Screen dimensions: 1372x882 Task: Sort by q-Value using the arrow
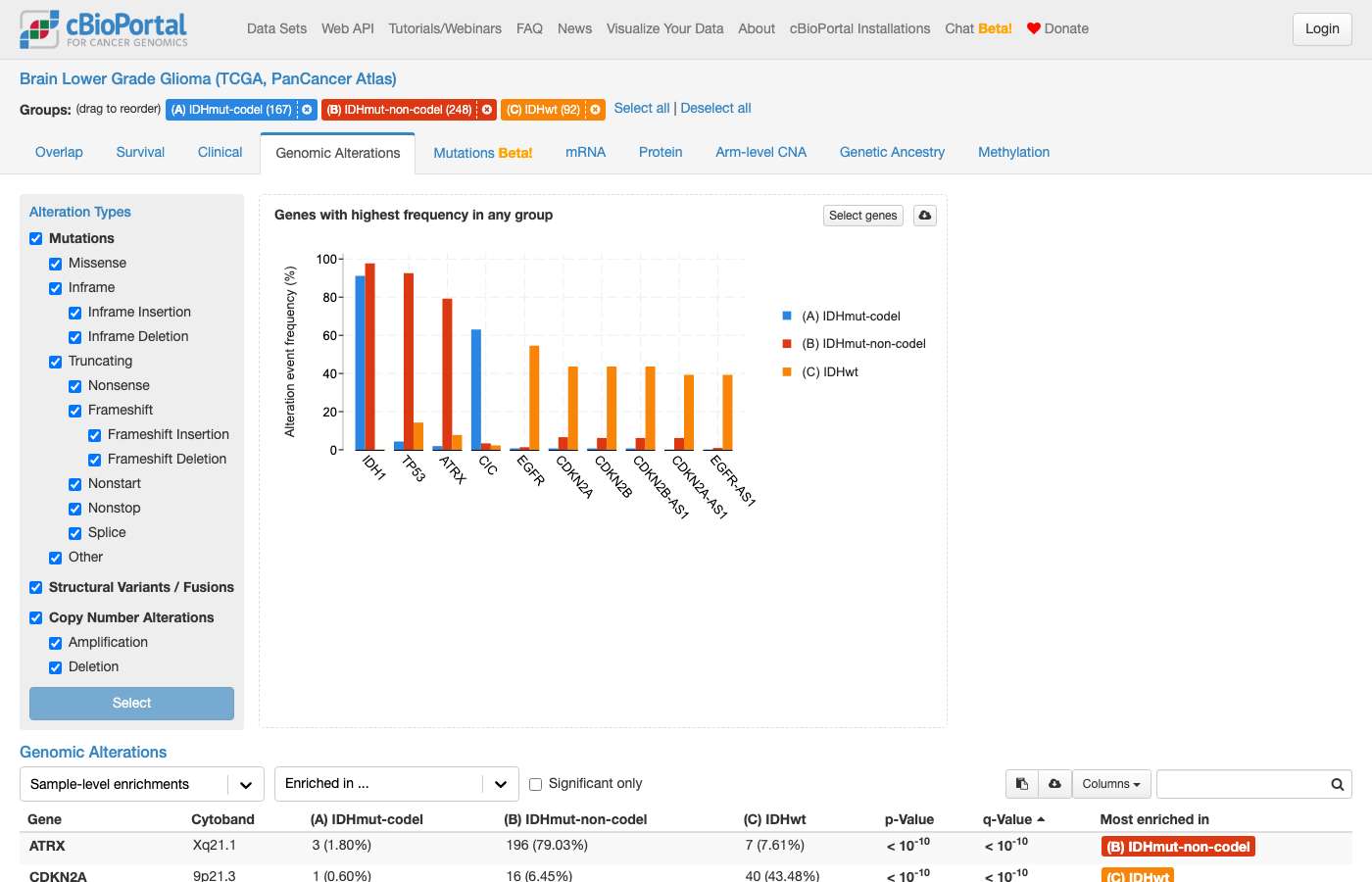pyautogui.click(x=1041, y=819)
